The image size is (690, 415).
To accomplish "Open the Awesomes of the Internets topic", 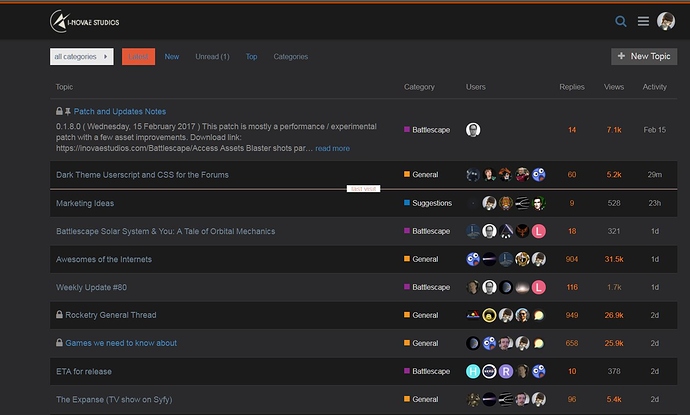I will point(104,259).
